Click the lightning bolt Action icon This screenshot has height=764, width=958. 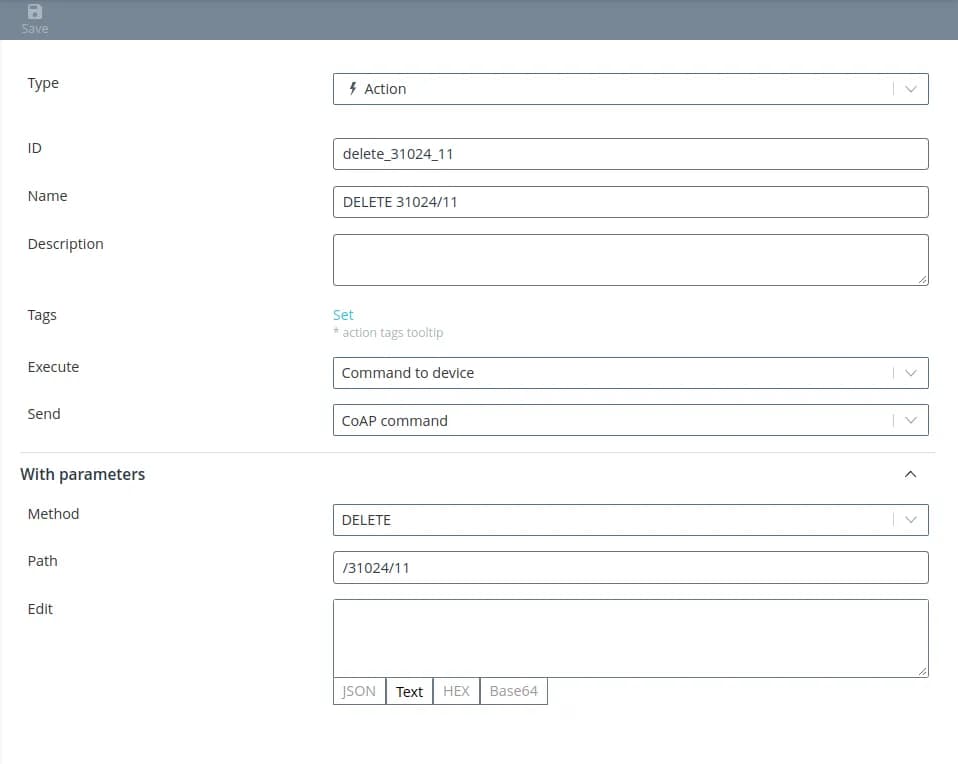(352, 88)
